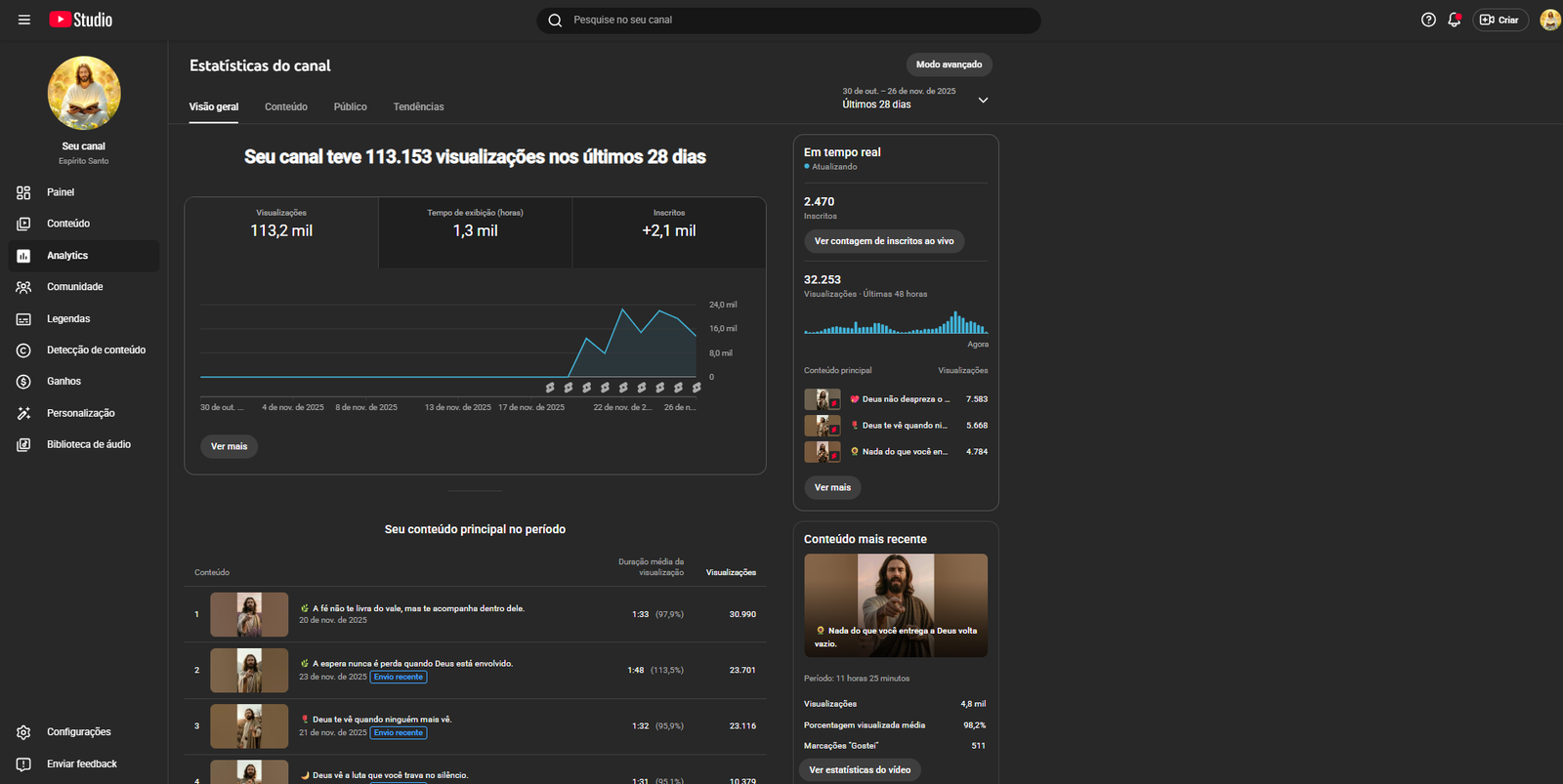
Task: Open Biblioteca de áudio
Action: pos(88,444)
